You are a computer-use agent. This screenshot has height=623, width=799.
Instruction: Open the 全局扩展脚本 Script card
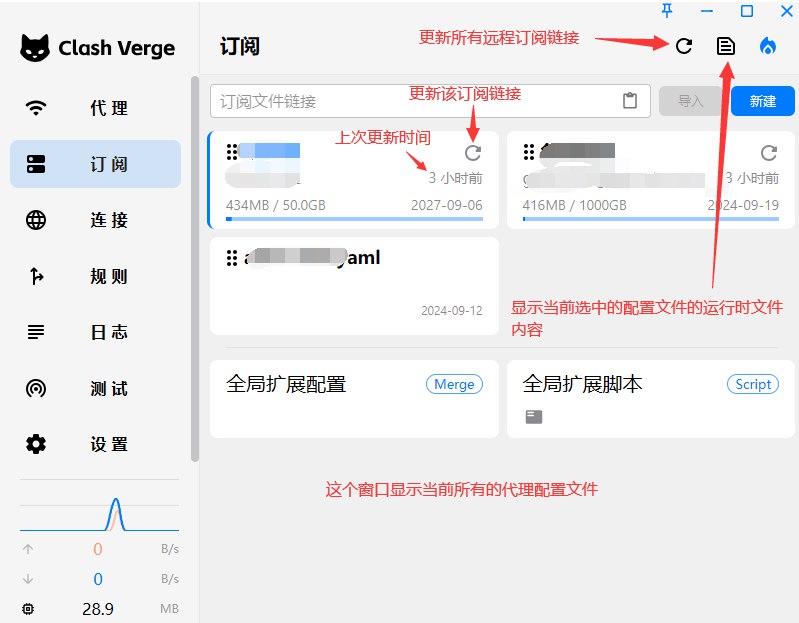tap(650, 399)
